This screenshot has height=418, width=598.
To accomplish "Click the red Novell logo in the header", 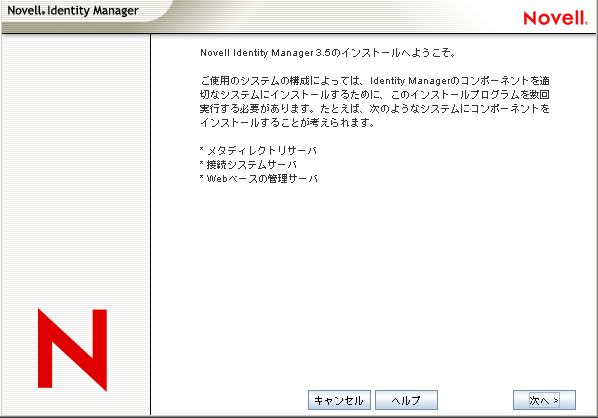I will (555, 18).
